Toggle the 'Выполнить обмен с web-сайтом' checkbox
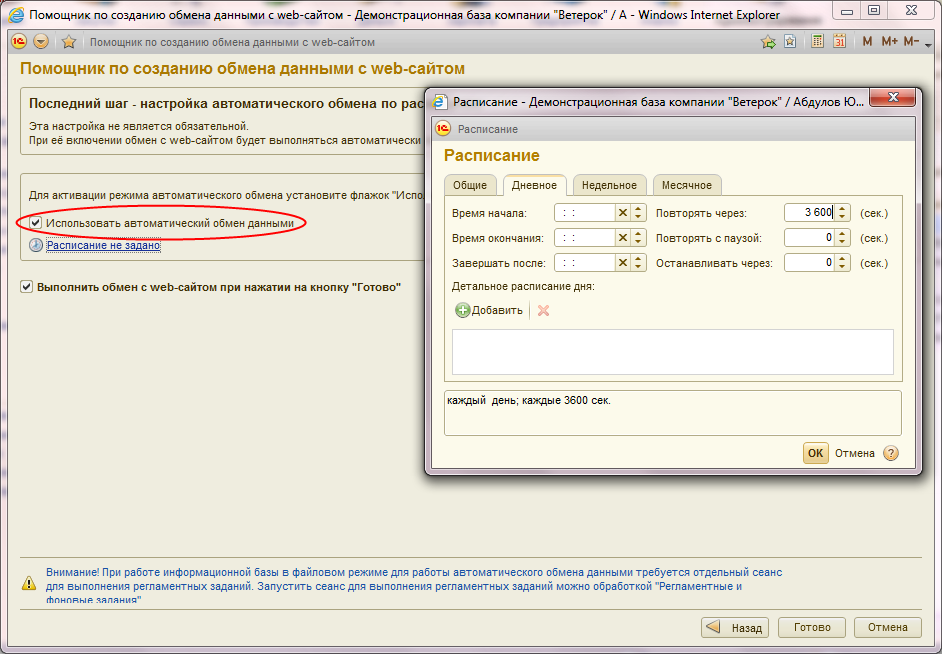The height and width of the screenshot is (654, 942). [26, 286]
